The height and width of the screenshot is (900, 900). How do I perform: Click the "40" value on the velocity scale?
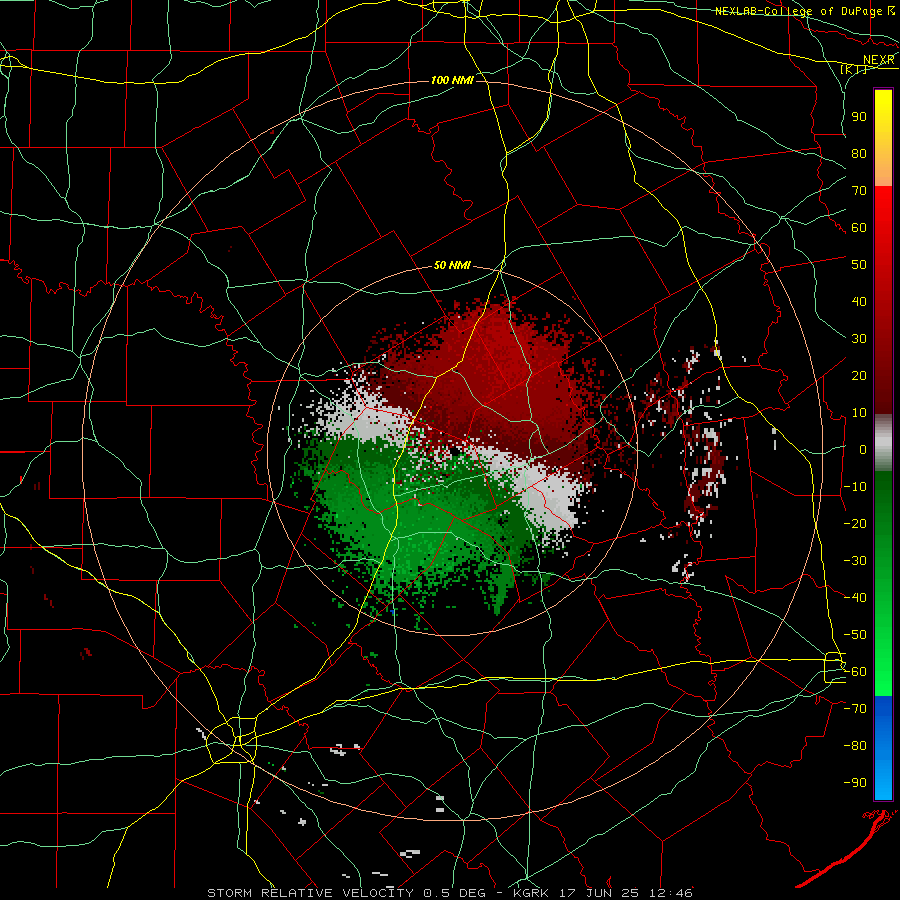(859, 302)
